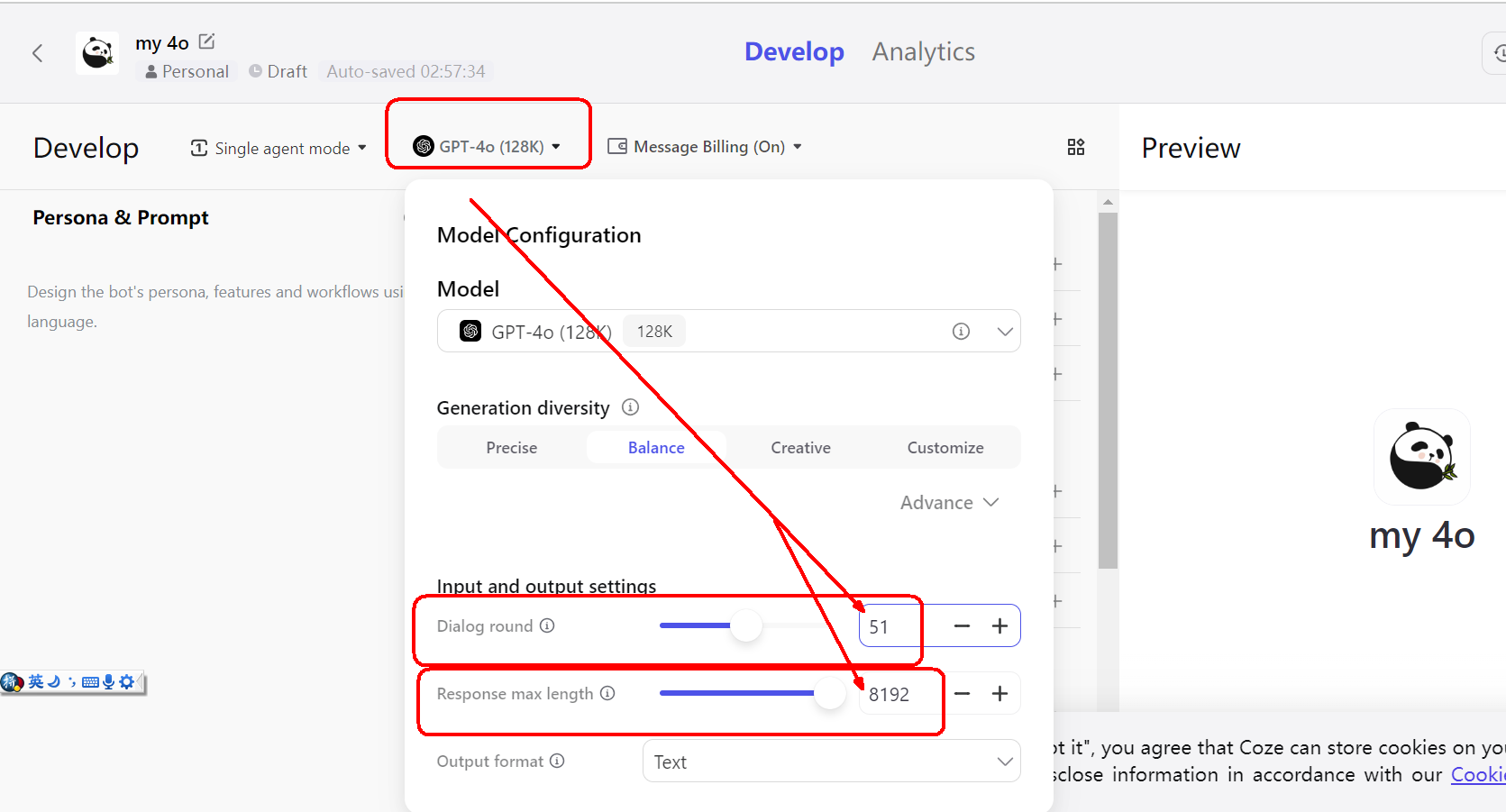Select the Balance diversity option
Screen dimensions: 1506x812
[656, 448]
